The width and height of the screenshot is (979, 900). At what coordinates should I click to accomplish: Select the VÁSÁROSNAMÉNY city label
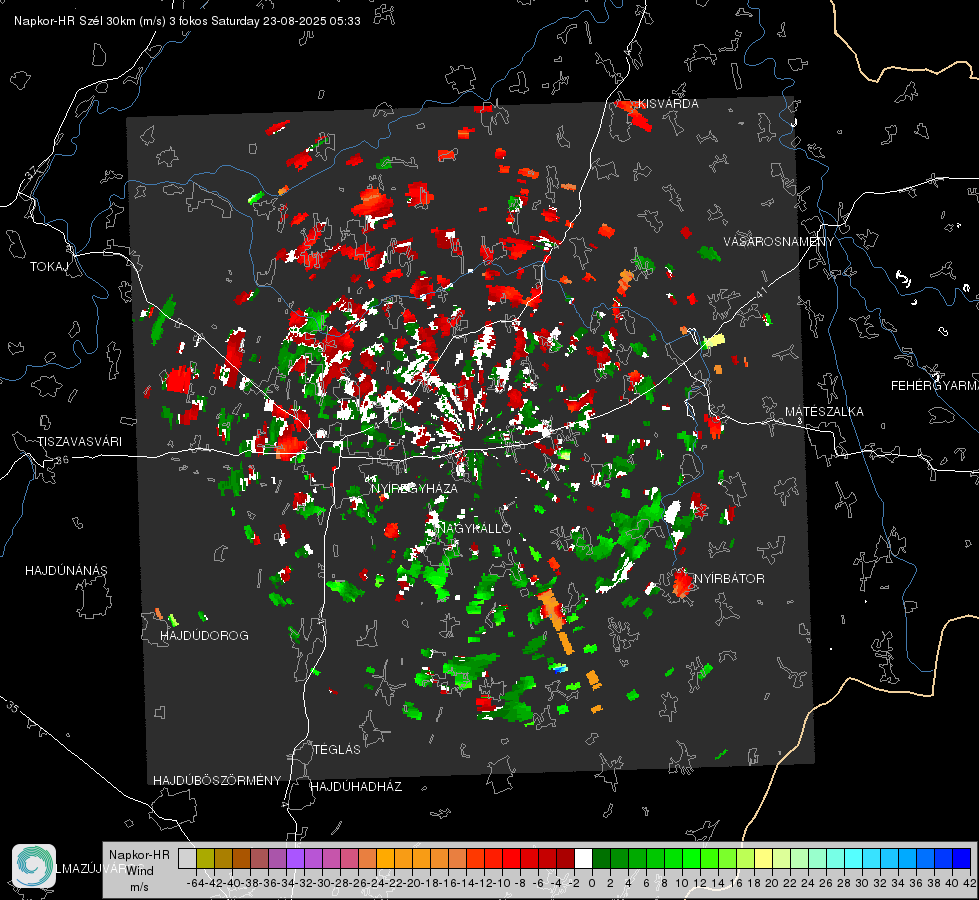click(x=779, y=242)
